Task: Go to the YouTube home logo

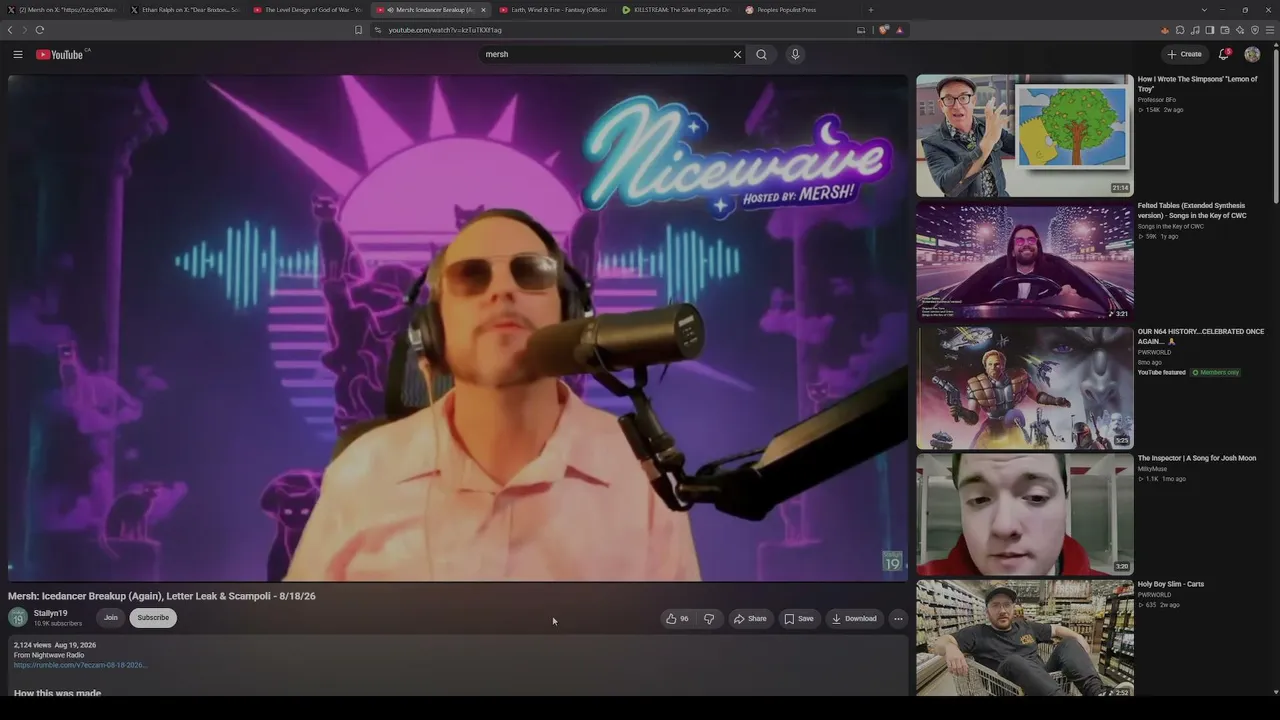Action: [62, 55]
